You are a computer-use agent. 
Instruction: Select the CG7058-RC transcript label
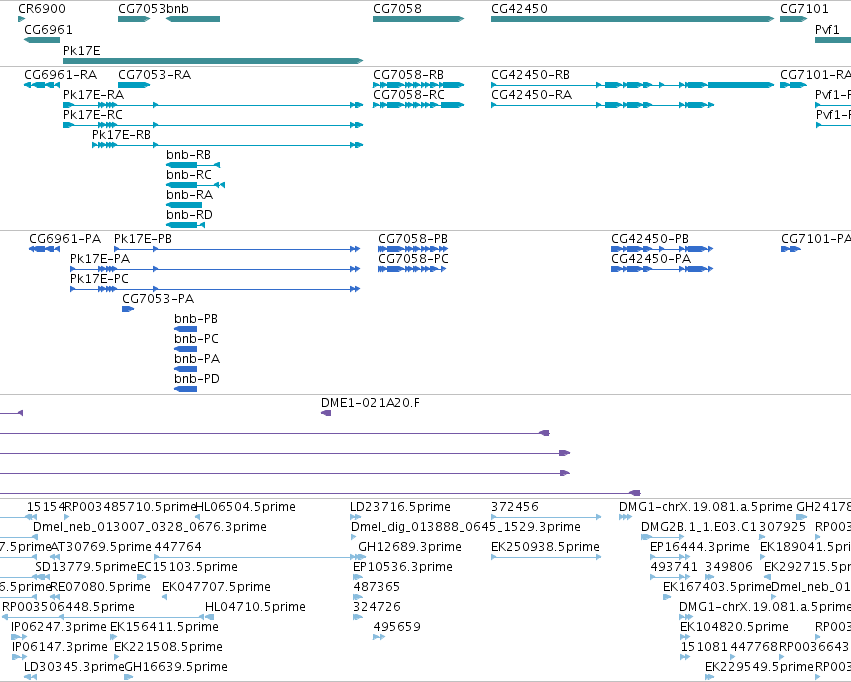coord(409,94)
